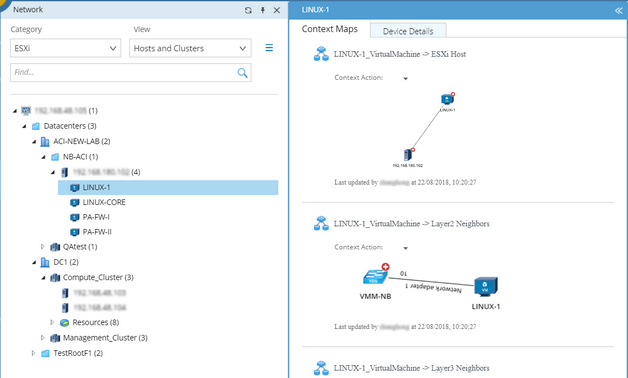Select PA-FW-II virtual machine in tree
The image size is (628, 378).
(x=97, y=232)
